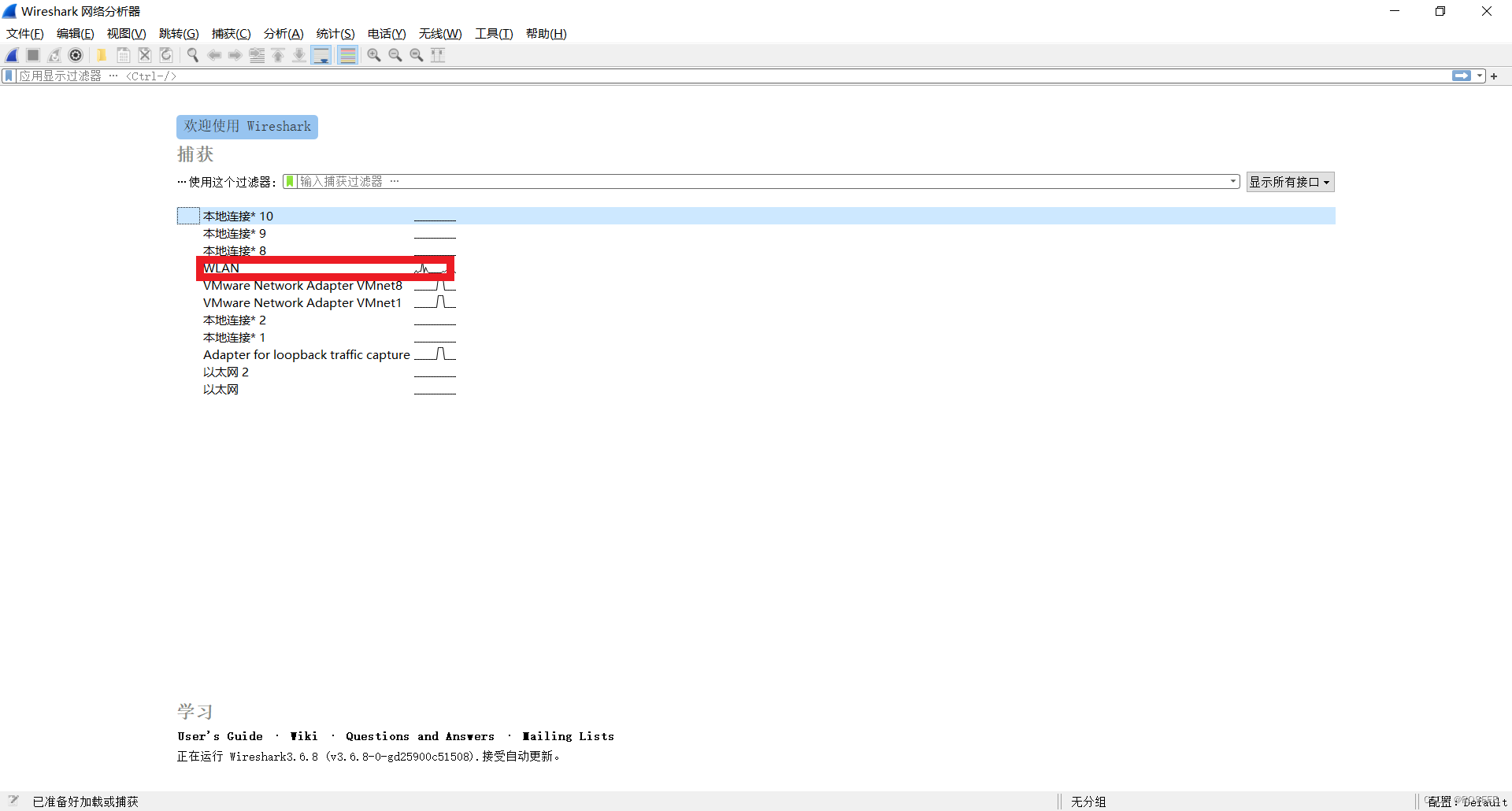Open the 显示所有接口 dropdown
The width and height of the screenshot is (1512, 811).
(1290, 182)
